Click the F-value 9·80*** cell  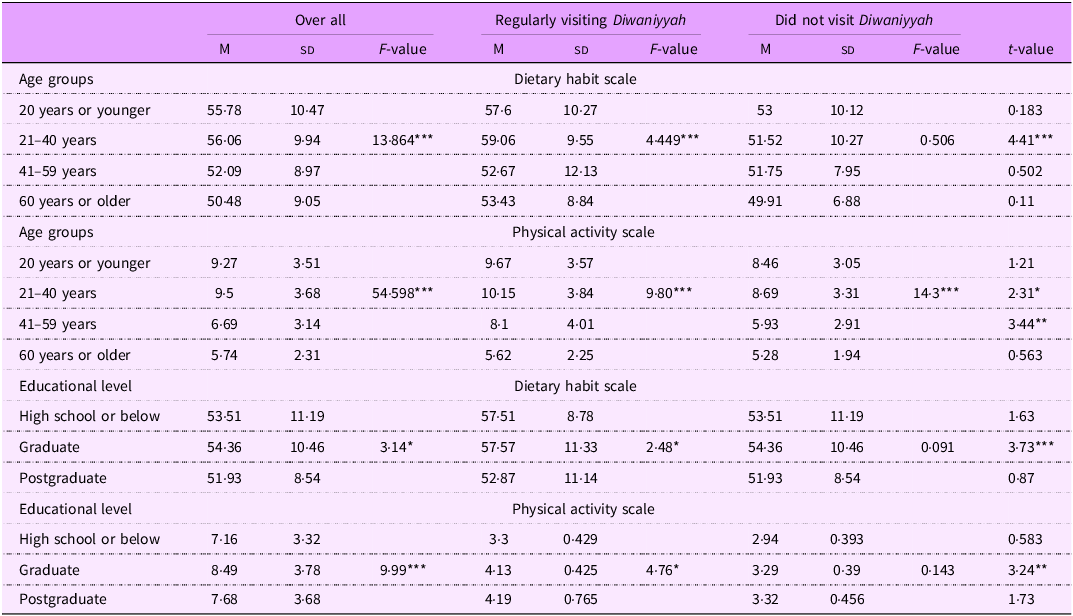click(669, 294)
